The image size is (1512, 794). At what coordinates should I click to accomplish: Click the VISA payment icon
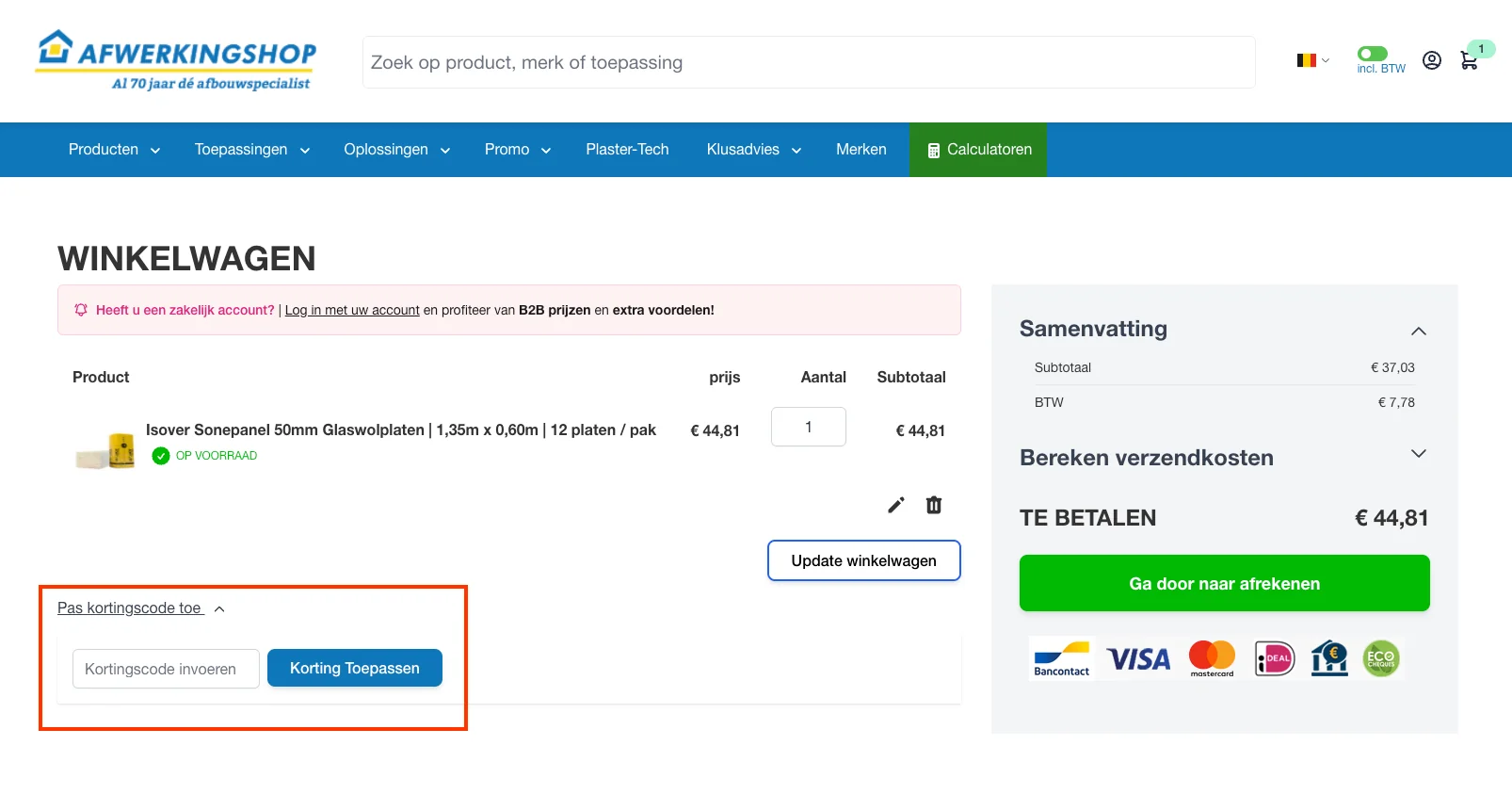(1138, 658)
